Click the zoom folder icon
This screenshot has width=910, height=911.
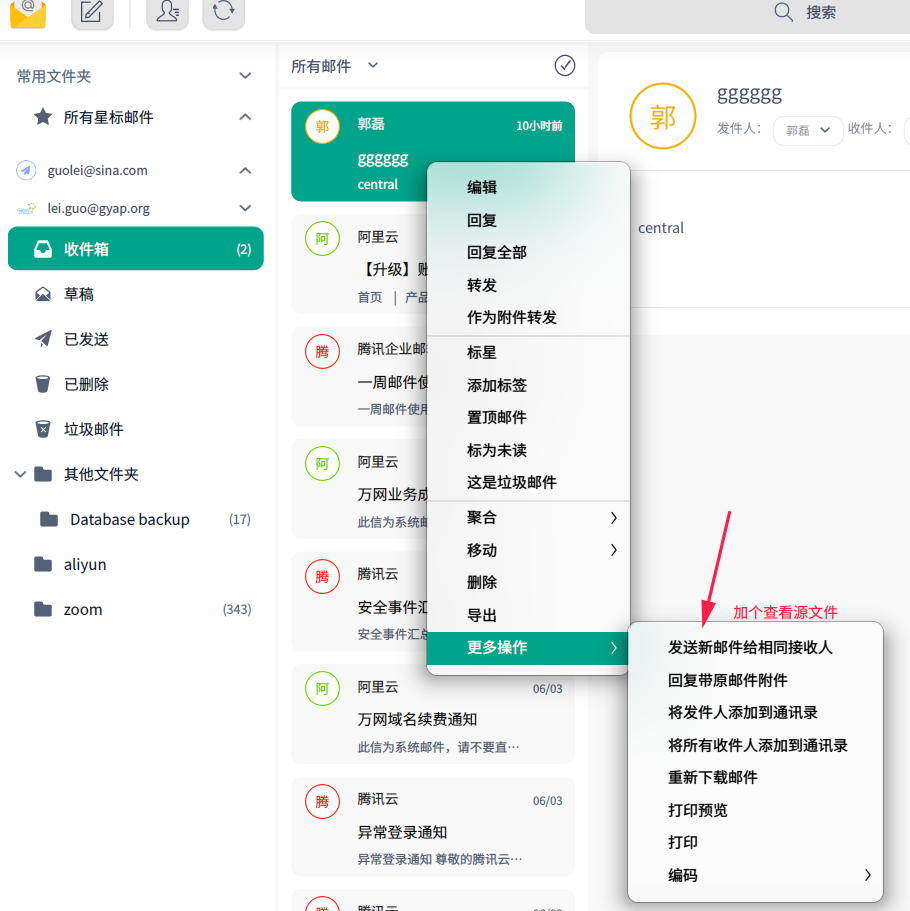pos(43,609)
